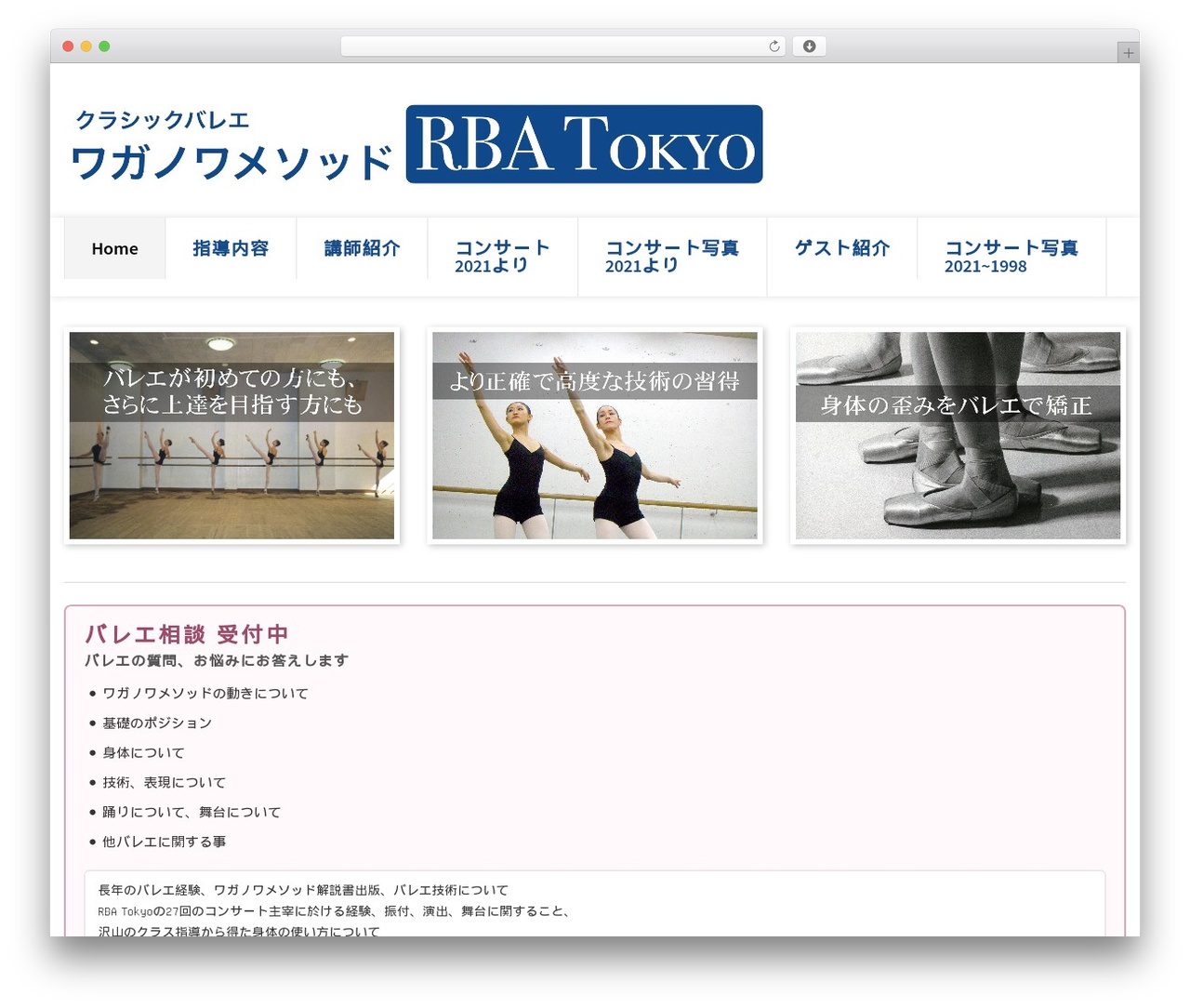Click the RBA Tokyo logo banner
Screen dimensions: 1190x1008
tap(584, 144)
